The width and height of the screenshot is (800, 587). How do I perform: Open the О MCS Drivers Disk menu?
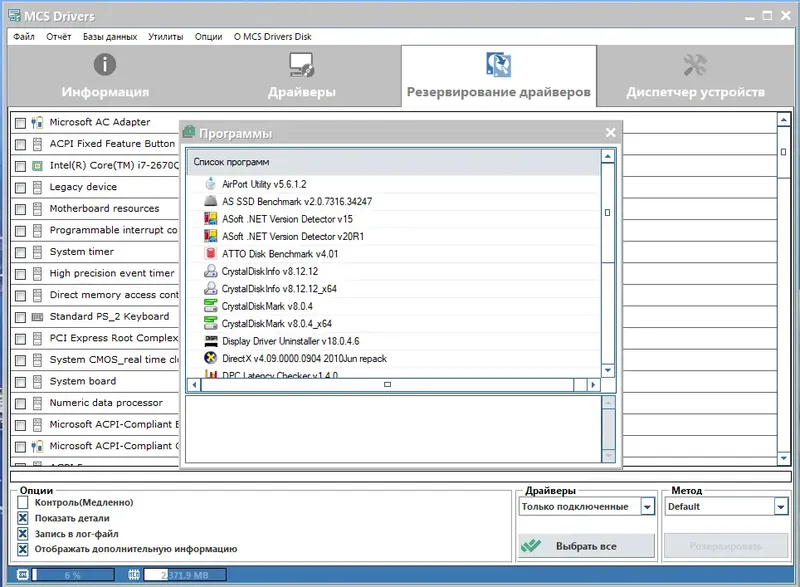pos(272,37)
